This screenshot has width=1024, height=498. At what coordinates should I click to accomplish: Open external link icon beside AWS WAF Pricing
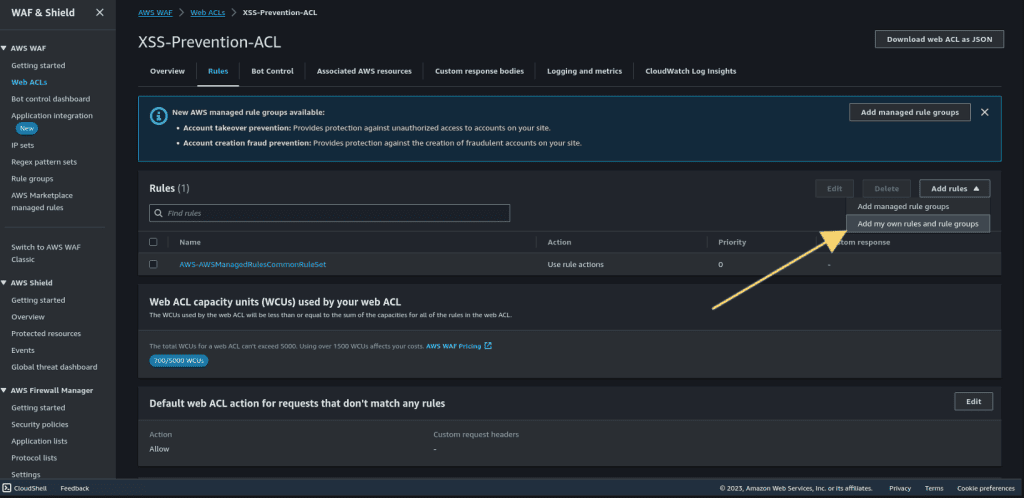(488, 346)
